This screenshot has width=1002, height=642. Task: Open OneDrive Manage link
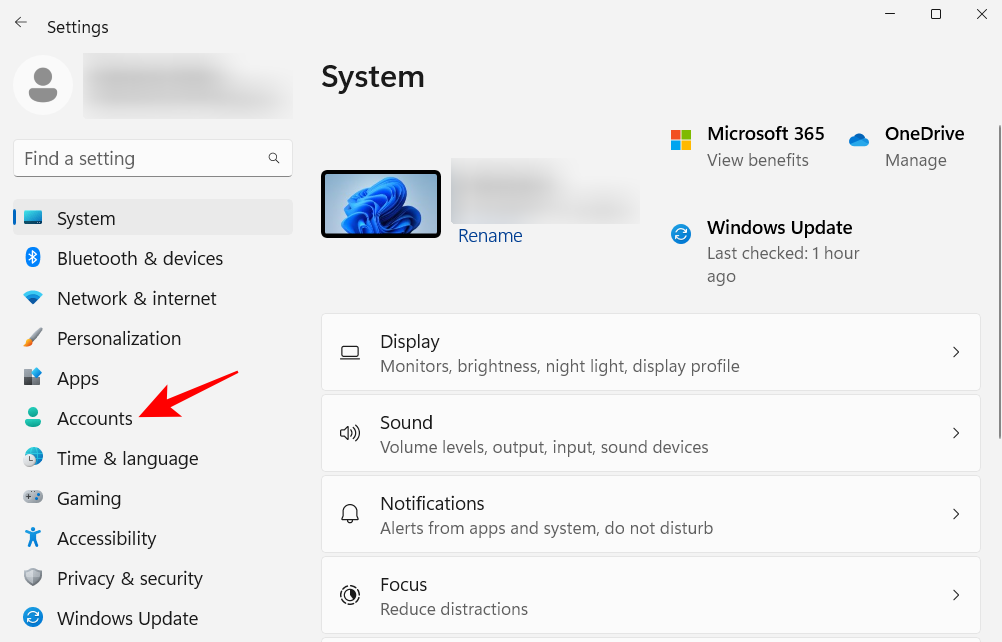pyautogui.click(x=915, y=160)
